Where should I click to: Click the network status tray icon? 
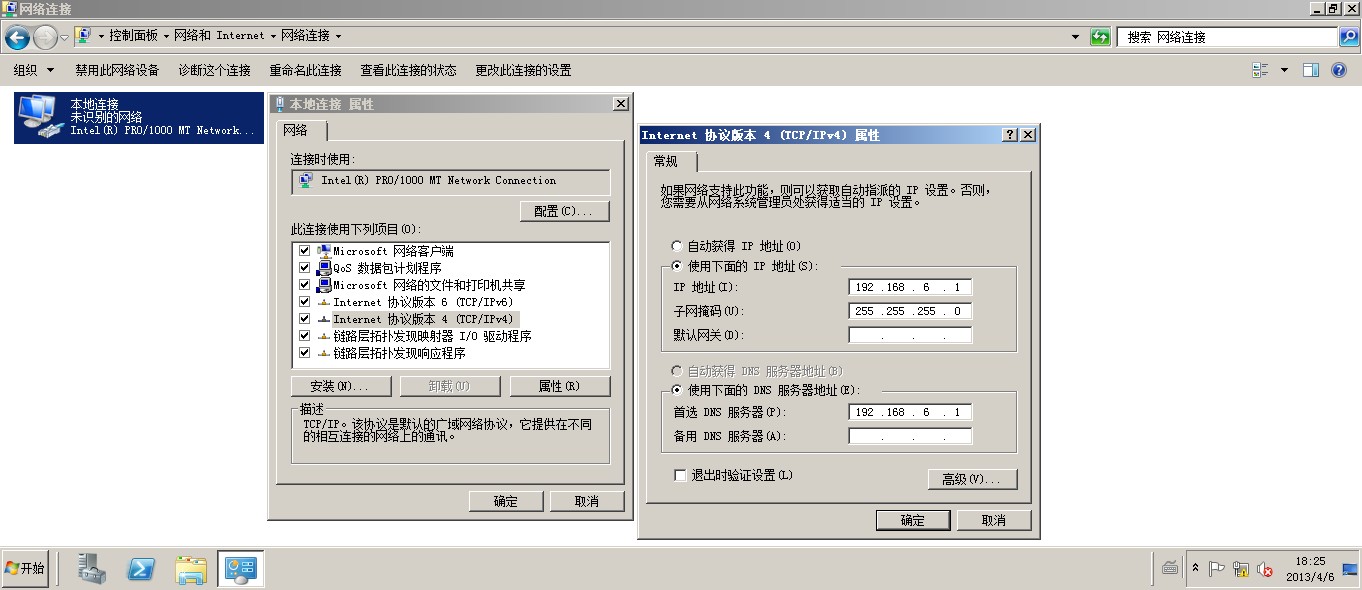point(1241,569)
